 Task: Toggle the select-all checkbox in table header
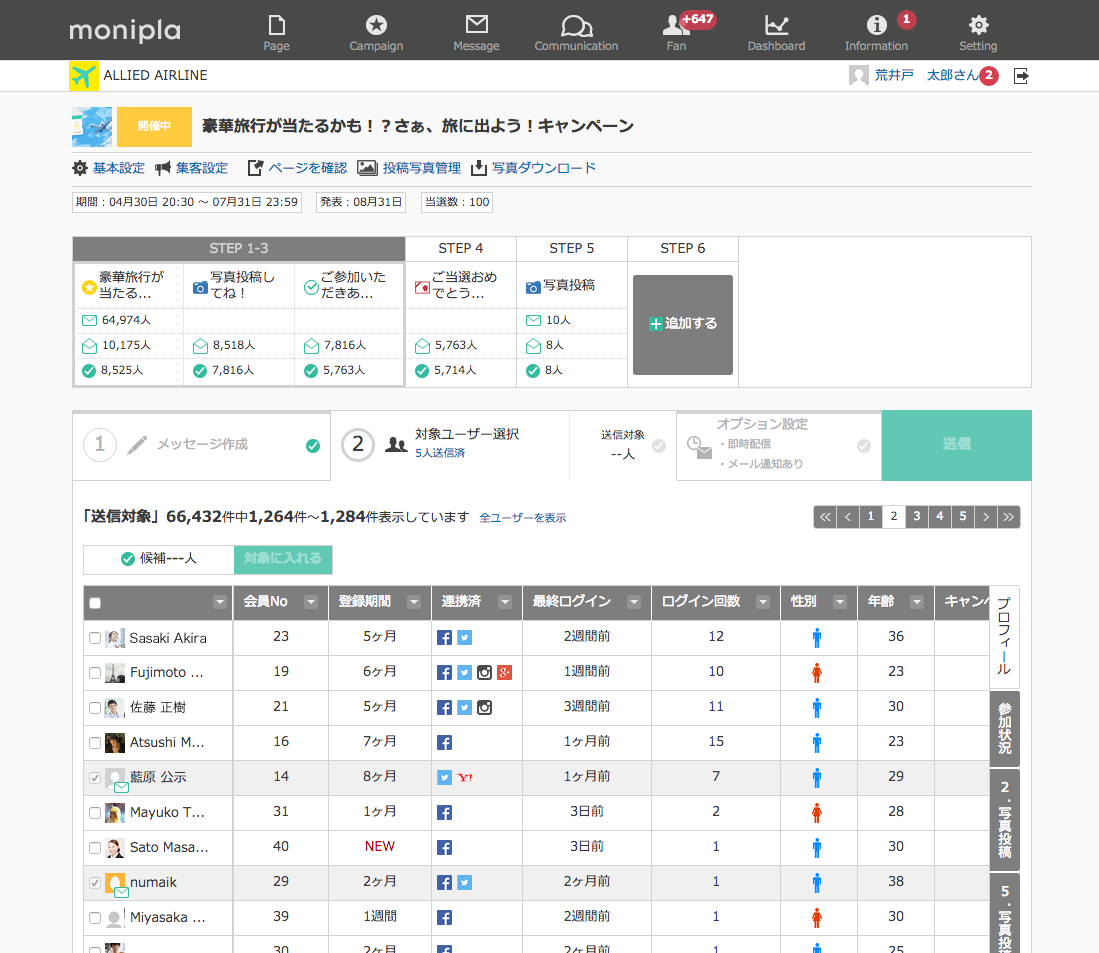95,603
